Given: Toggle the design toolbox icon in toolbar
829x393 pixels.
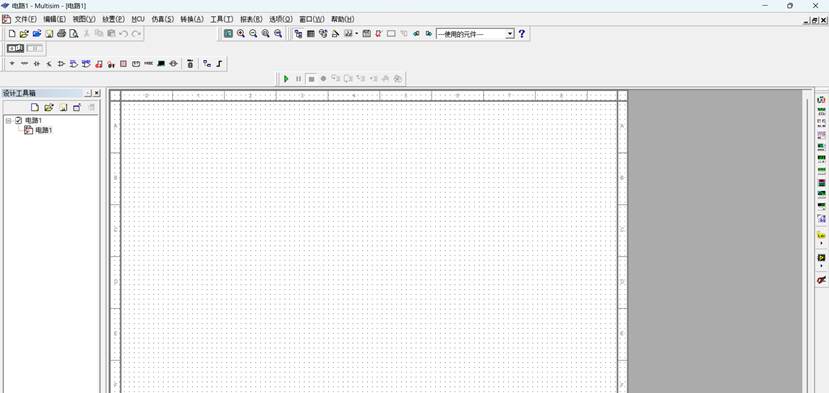Looking at the screenshot, I should (x=298, y=34).
